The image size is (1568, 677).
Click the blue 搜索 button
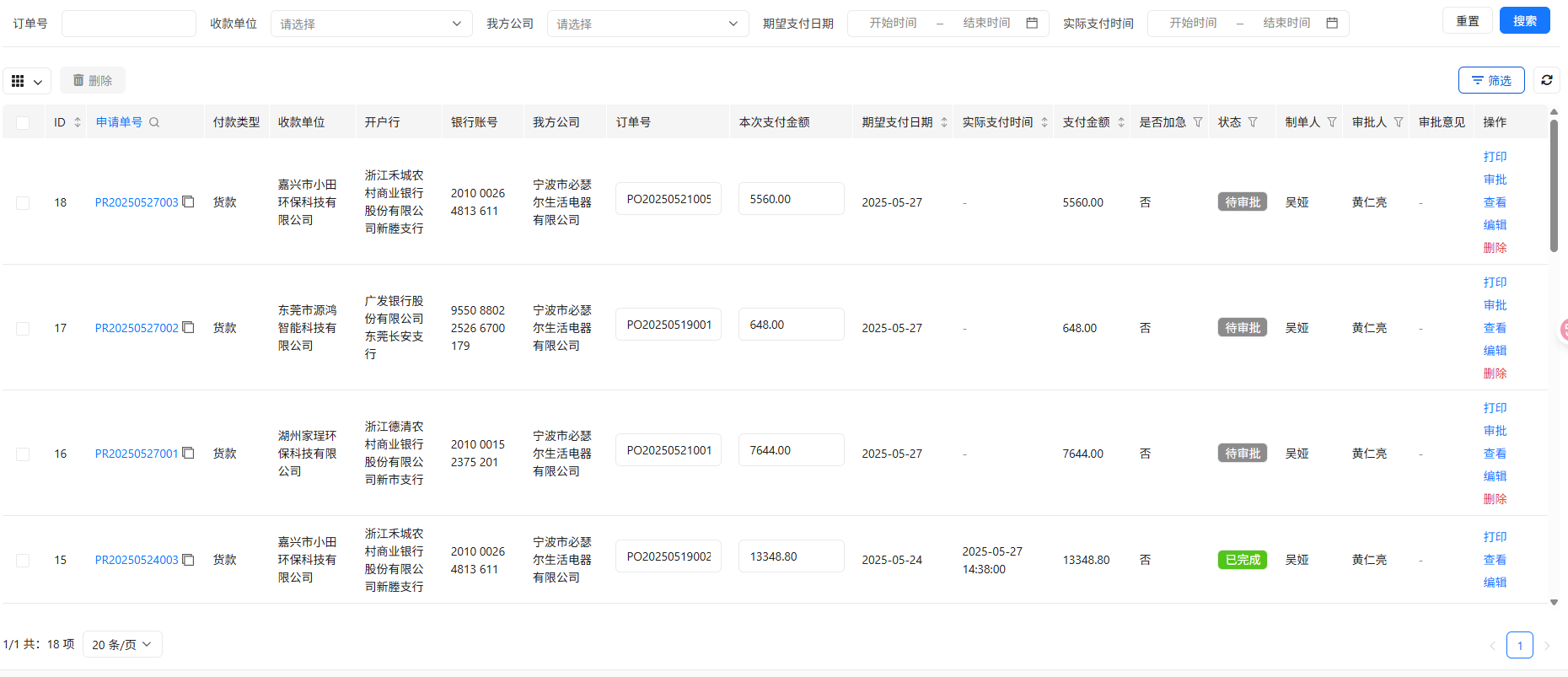(1525, 20)
